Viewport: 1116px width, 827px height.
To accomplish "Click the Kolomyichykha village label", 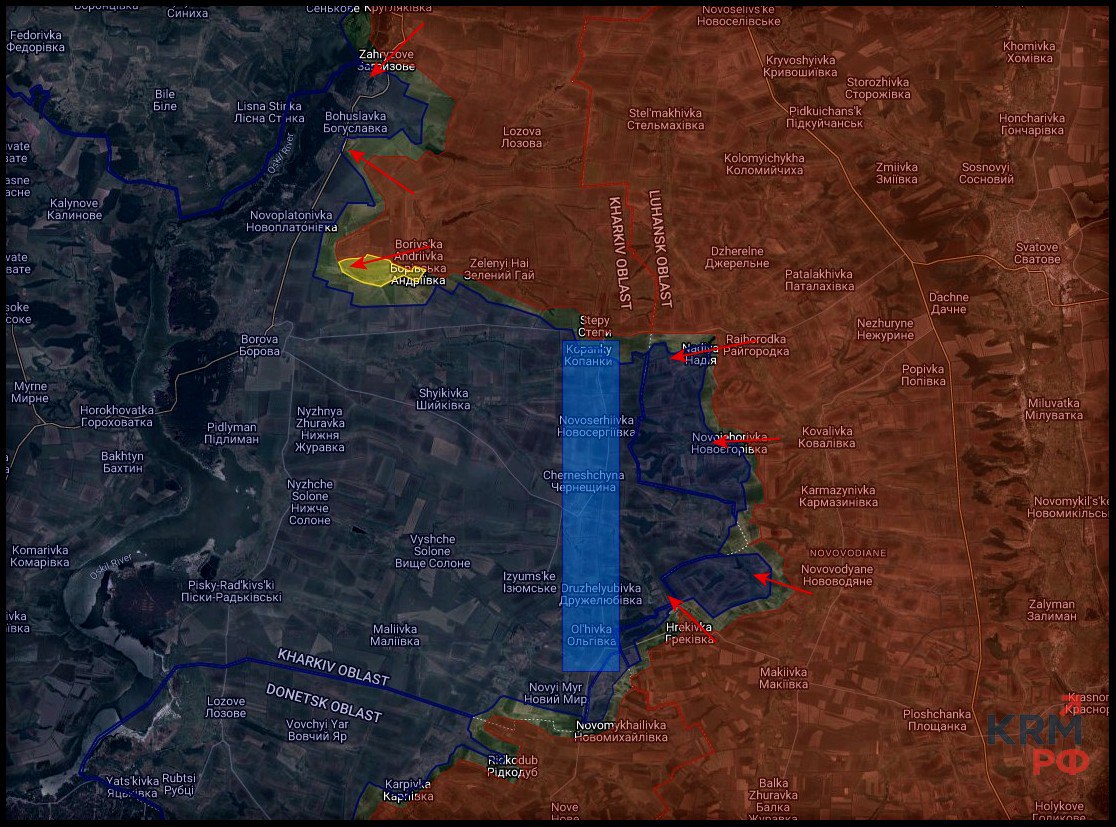I will coord(764,164).
